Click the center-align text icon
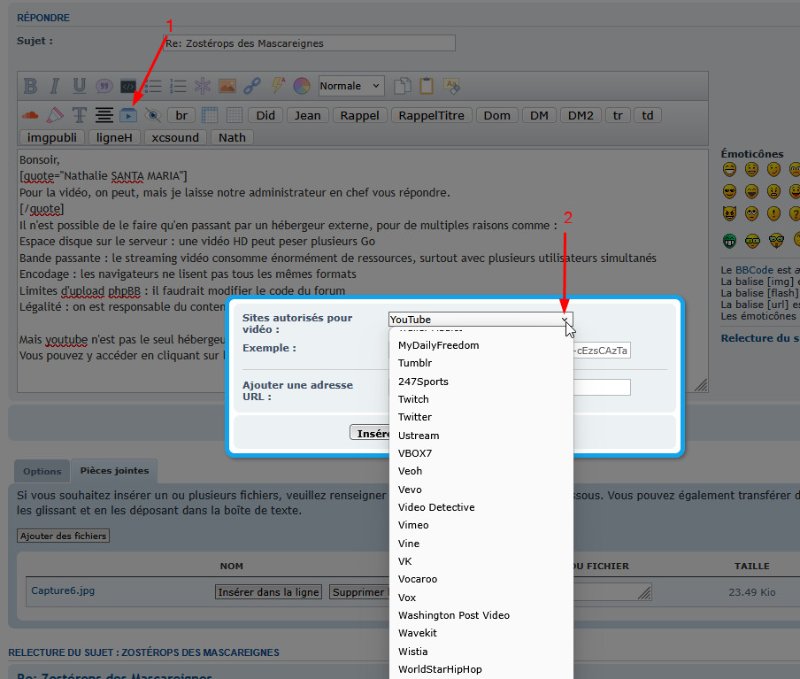 click(103, 115)
